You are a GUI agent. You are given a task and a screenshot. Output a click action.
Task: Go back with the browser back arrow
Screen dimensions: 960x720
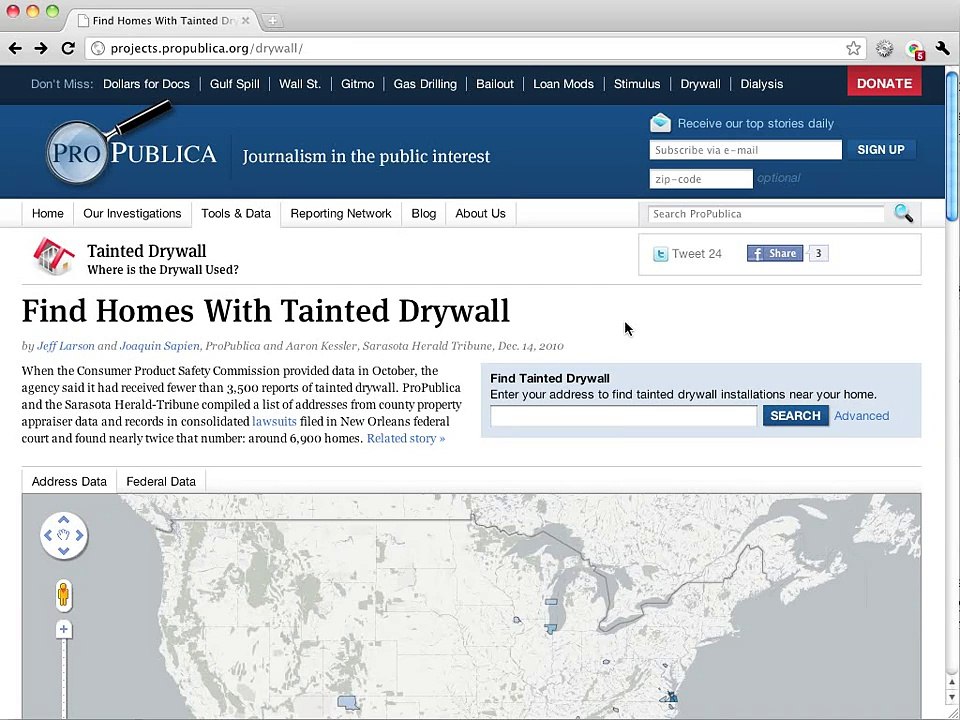(x=15, y=48)
